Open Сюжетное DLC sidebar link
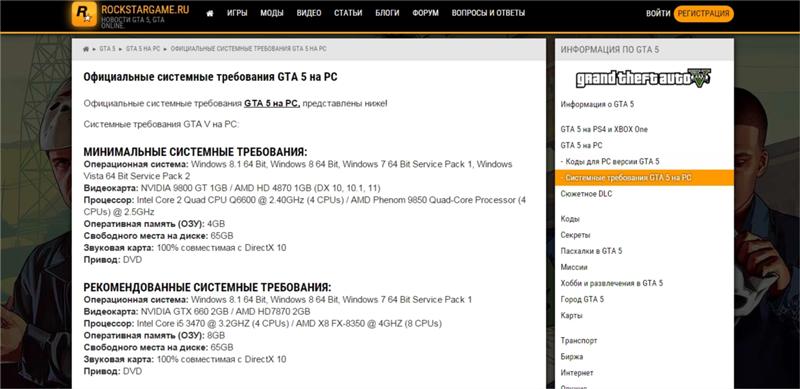 point(586,194)
